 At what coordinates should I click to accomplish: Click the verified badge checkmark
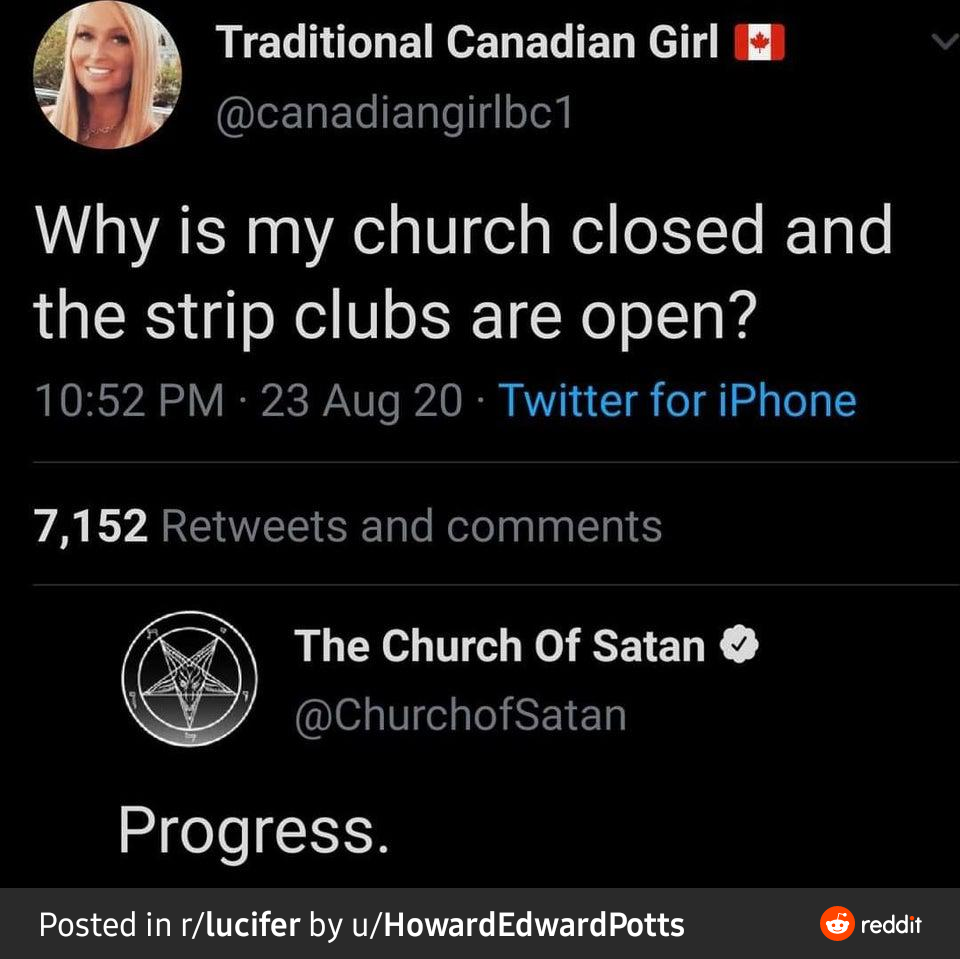pyautogui.click(x=740, y=647)
